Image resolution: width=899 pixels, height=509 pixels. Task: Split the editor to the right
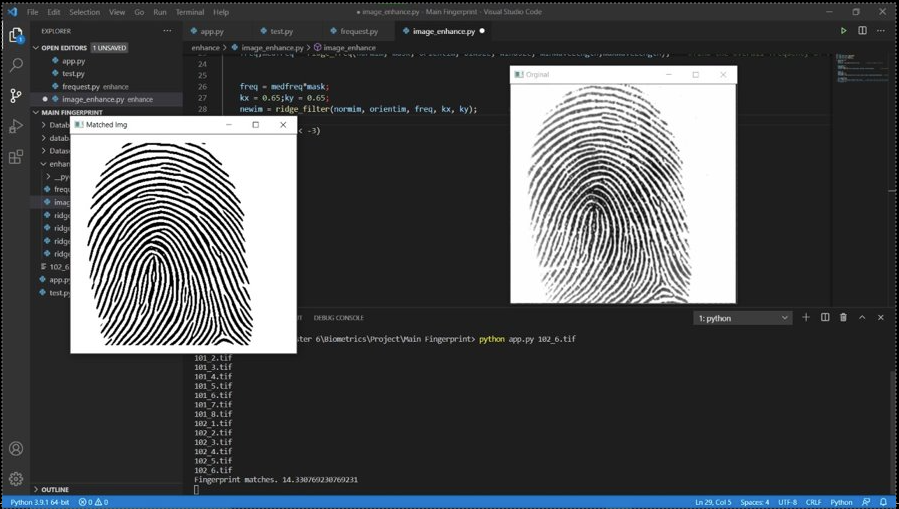pyautogui.click(x=862, y=31)
